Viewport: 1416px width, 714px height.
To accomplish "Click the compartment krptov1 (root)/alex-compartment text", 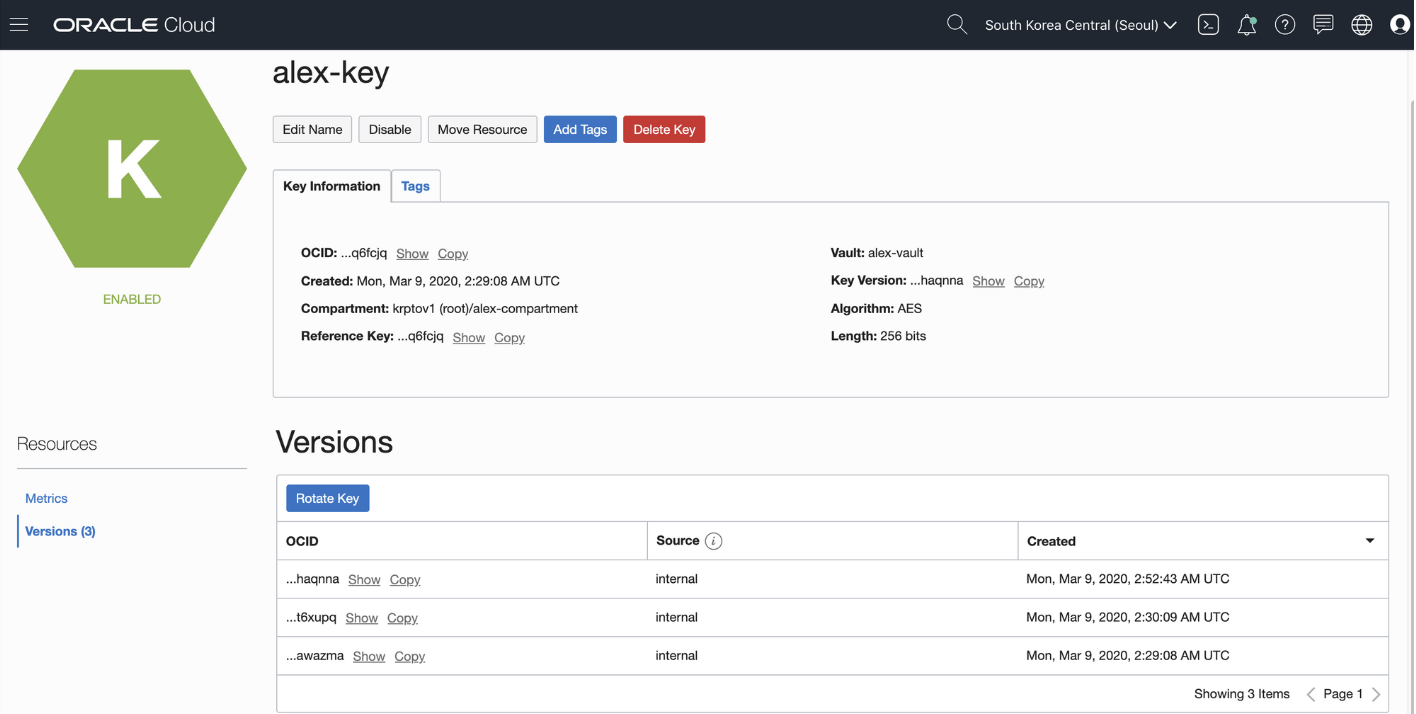I will point(485,308).
